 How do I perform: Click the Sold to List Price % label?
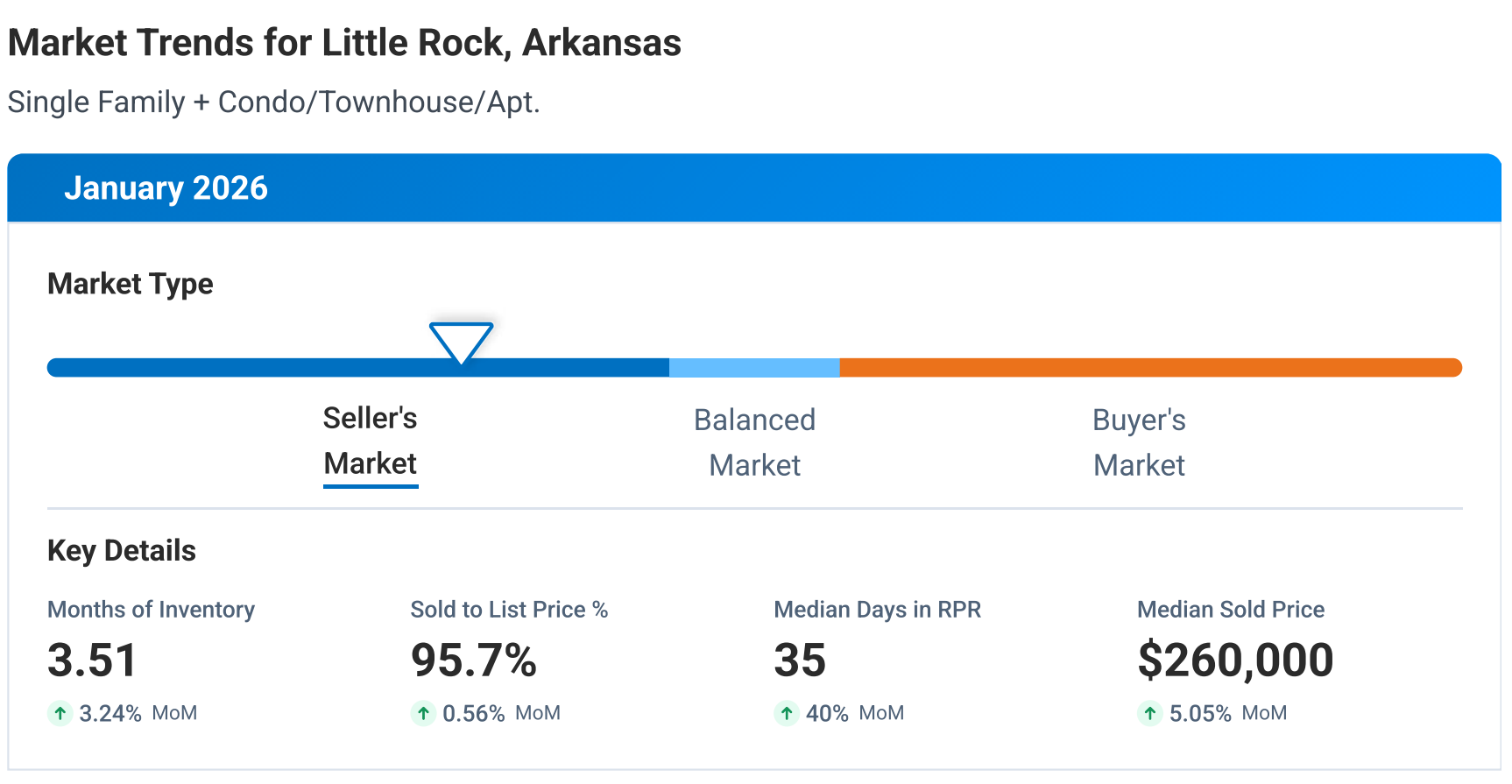(509, 610)
